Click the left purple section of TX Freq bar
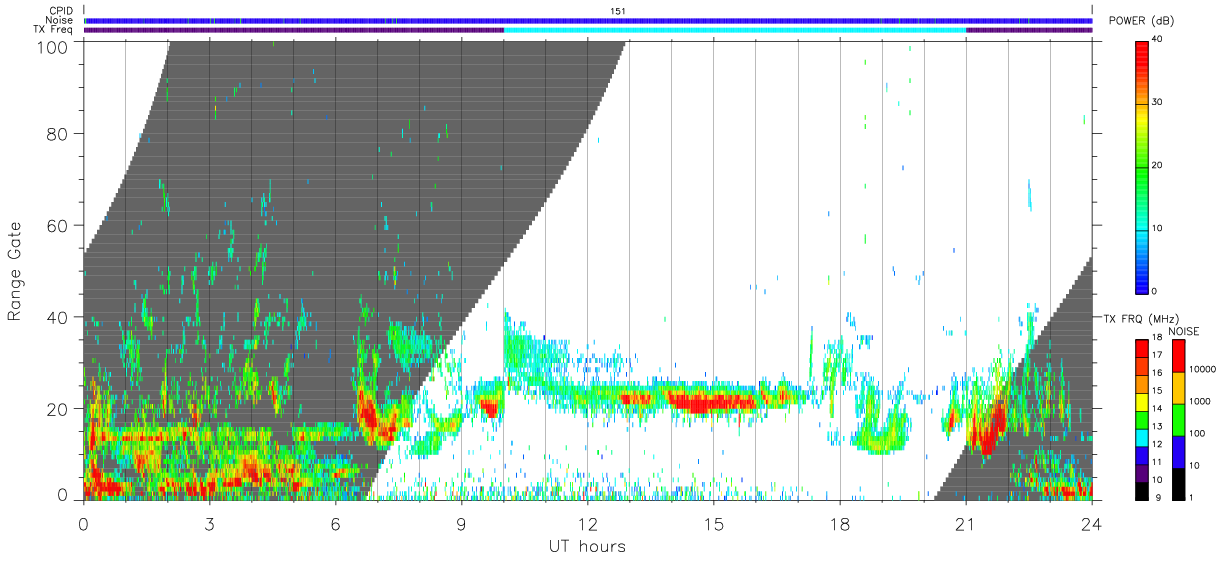The image size is (1228, 567). point(294,30)
